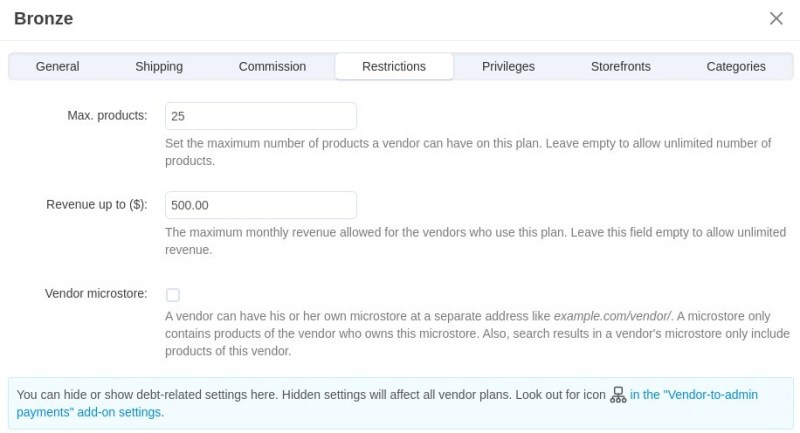Click the Max. products input field

click(261, 116)
